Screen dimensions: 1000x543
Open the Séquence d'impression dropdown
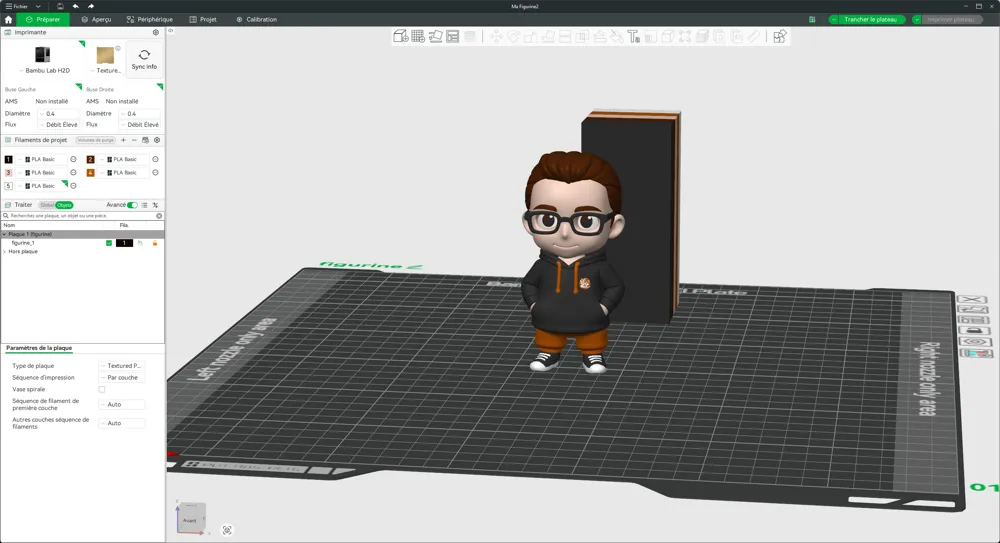tap(122, 378)
